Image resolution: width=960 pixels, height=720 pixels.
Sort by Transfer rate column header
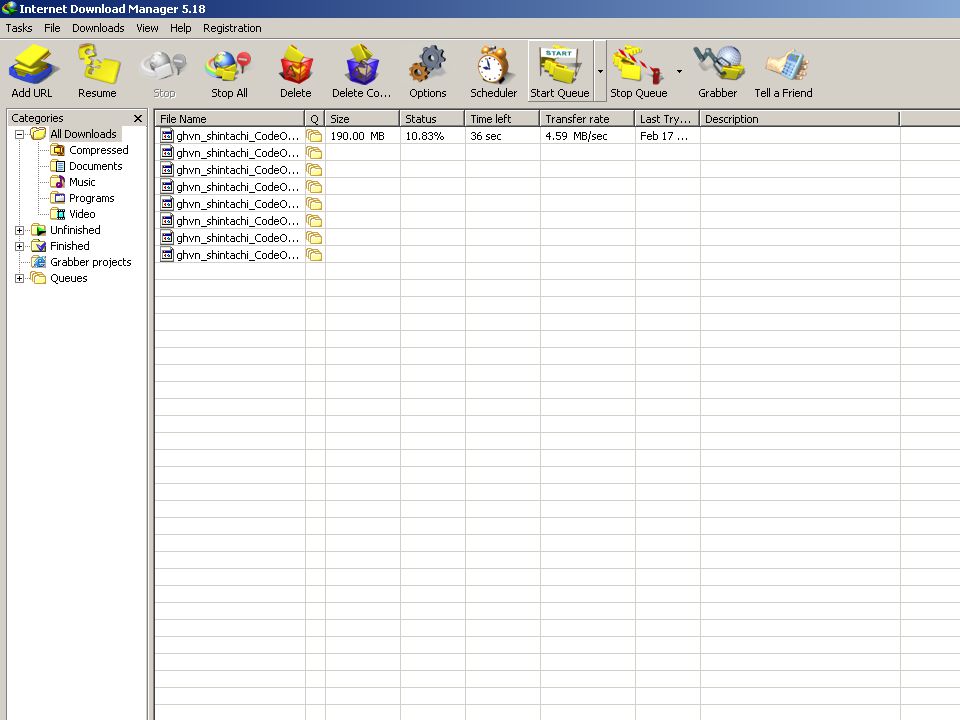588,119
